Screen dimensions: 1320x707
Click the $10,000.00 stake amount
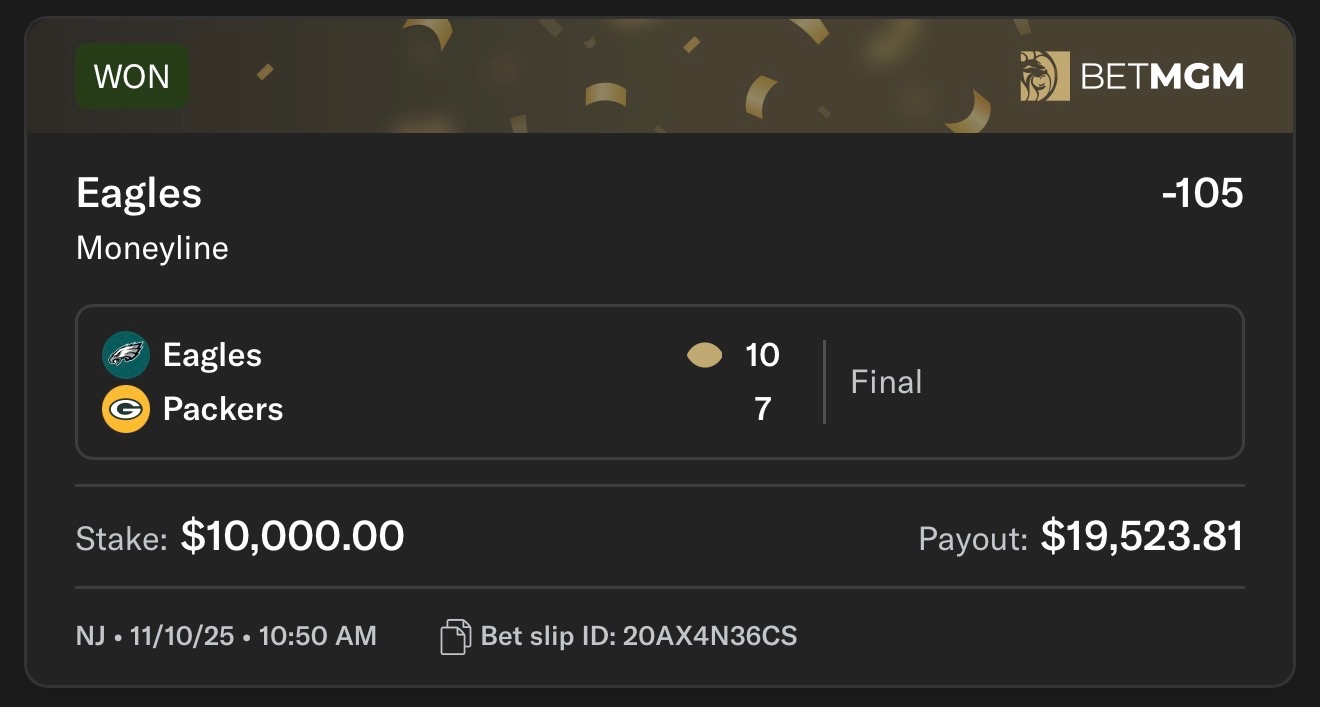[x=292, y=537]
